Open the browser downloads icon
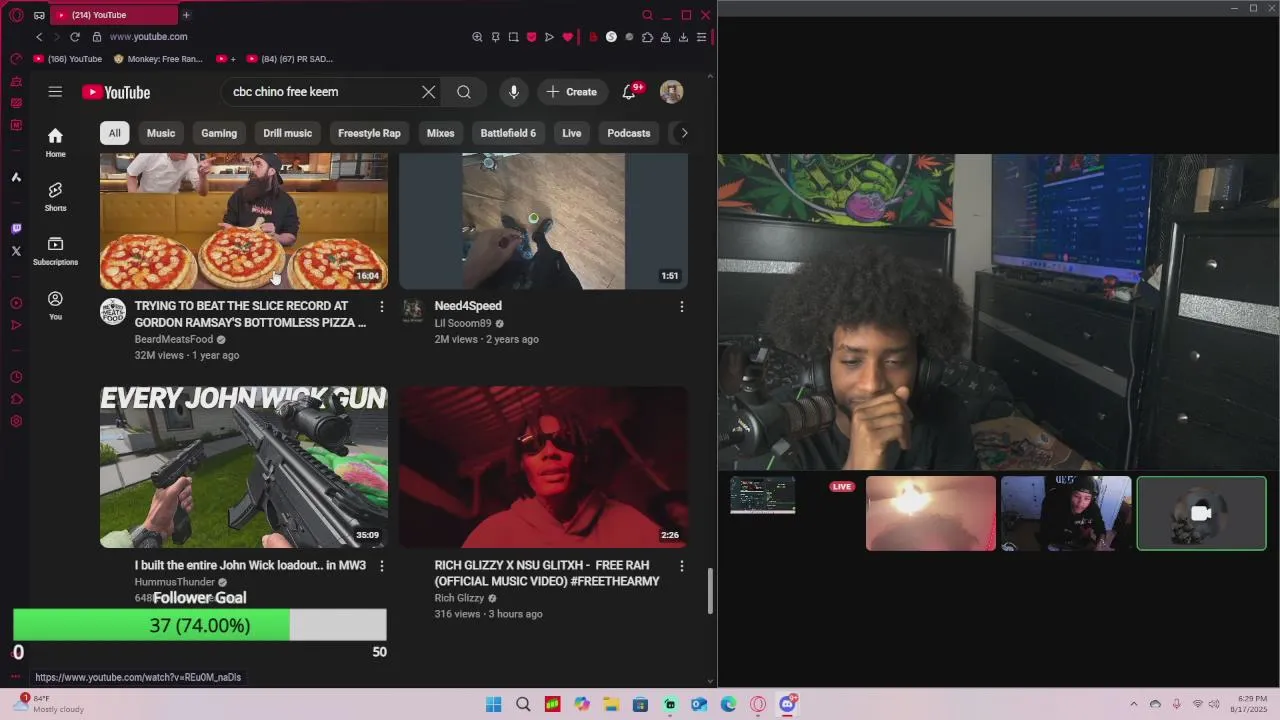The image size is (1280, 720). pyautogui.click(x=684, y=37)
